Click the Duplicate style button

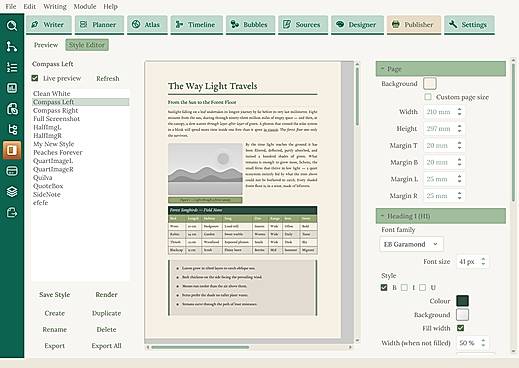click(x=106, y=313)
